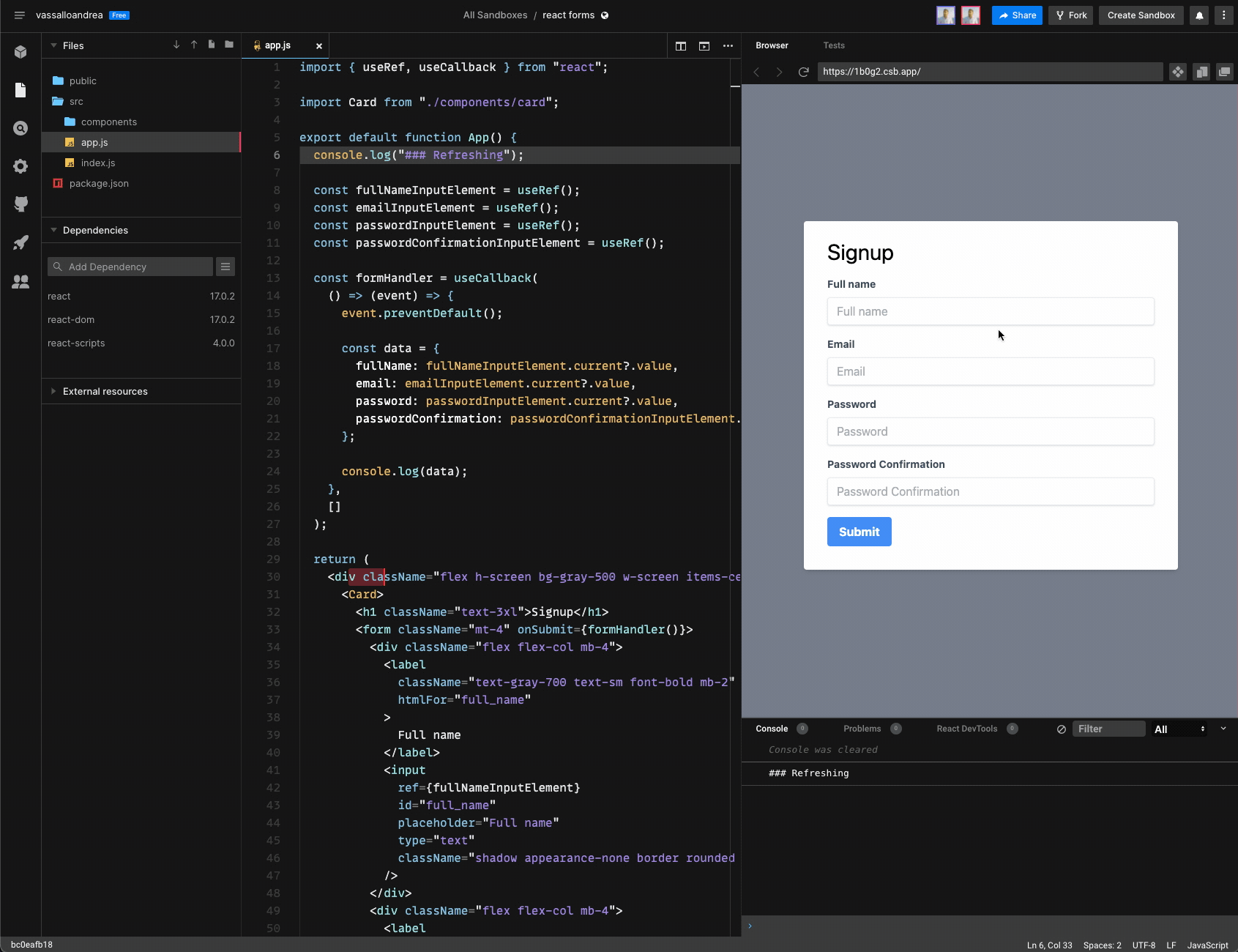
Task: Collapse the console panel chevron
Action: click(1223, 729)
